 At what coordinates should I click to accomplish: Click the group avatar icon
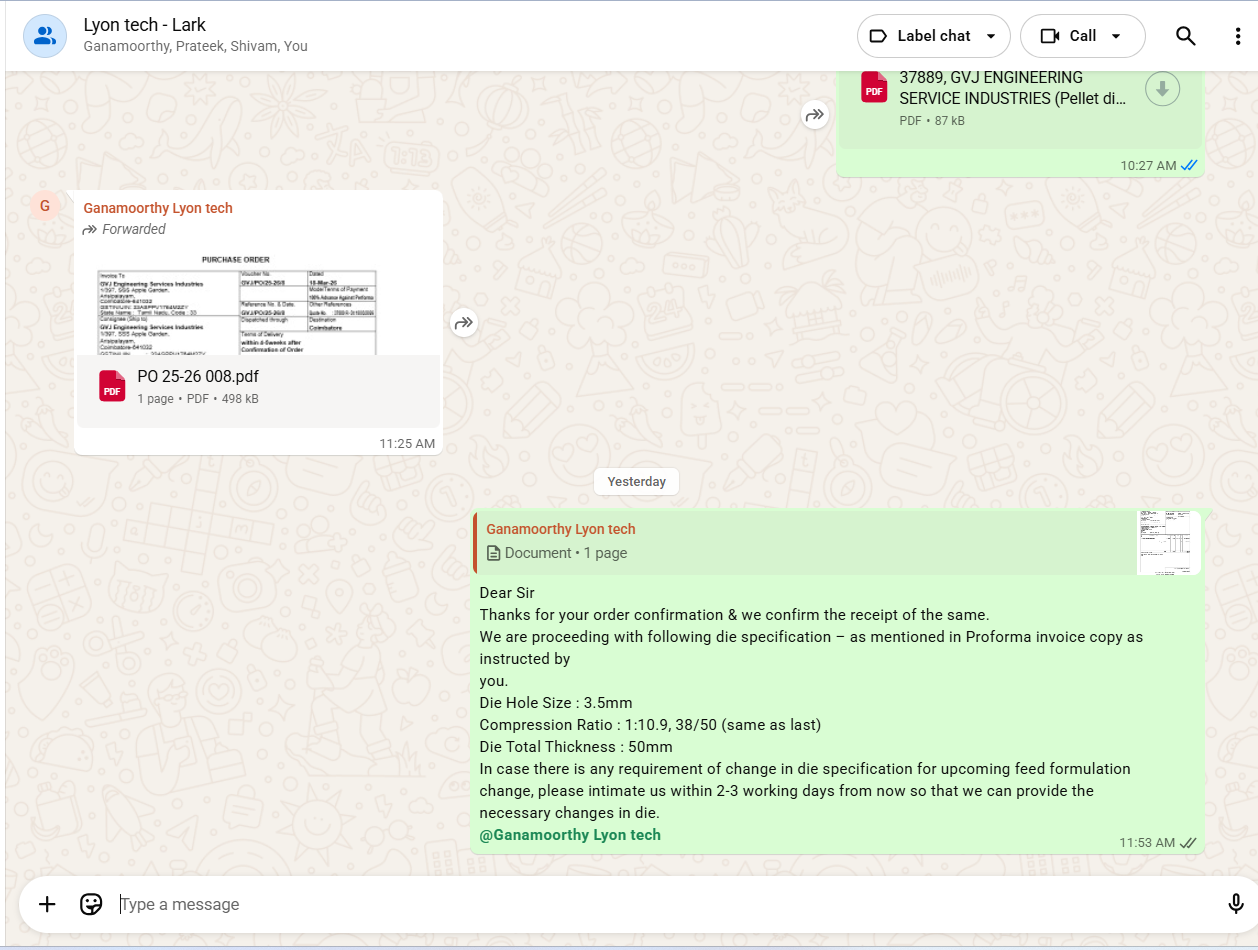pos(45,36)
